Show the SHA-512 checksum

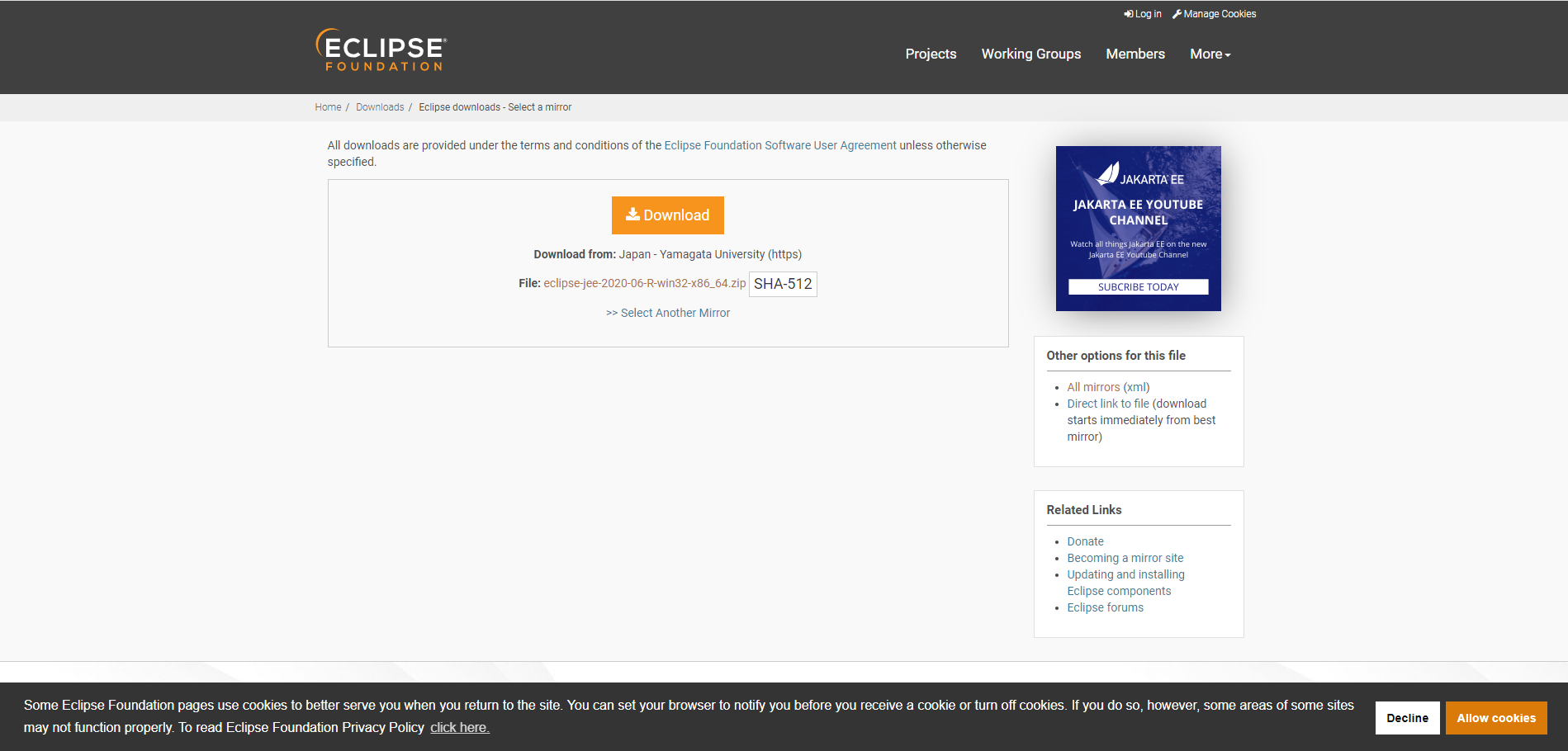pyautogui.click(x=783, y=284)
